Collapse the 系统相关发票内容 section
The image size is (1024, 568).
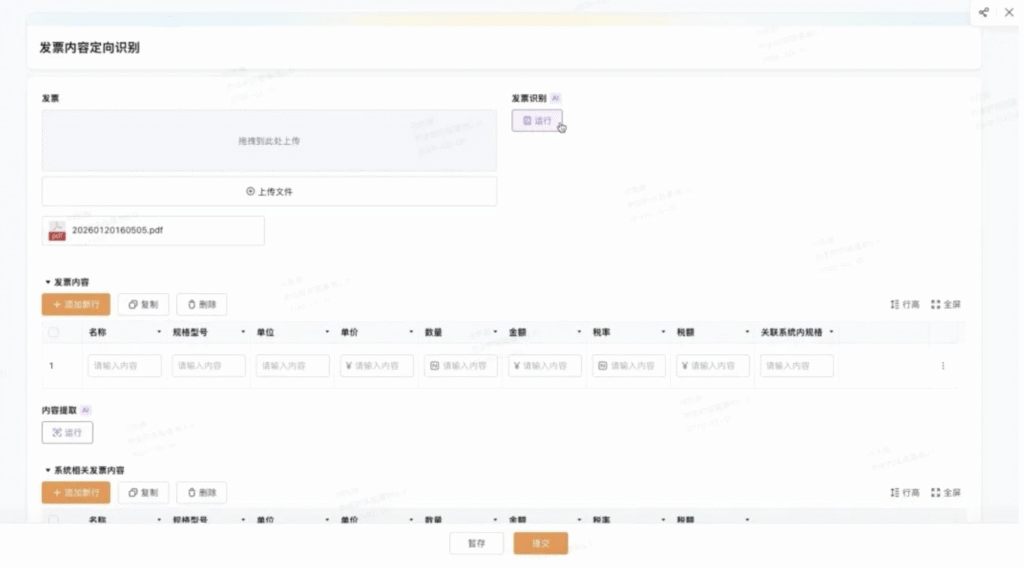pos(48,470)
